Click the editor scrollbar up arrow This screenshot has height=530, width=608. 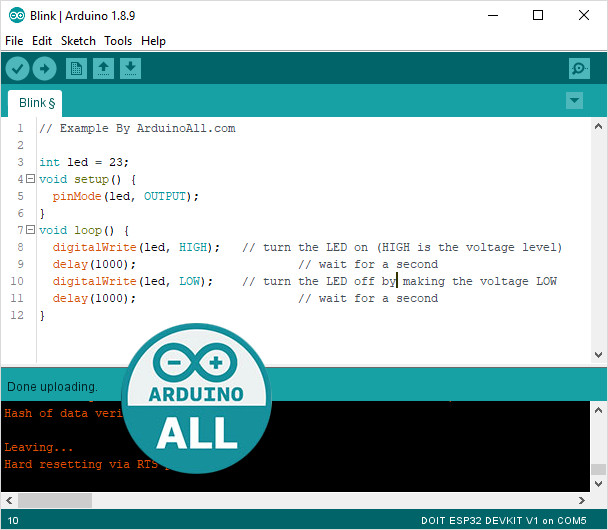point(598,126)
